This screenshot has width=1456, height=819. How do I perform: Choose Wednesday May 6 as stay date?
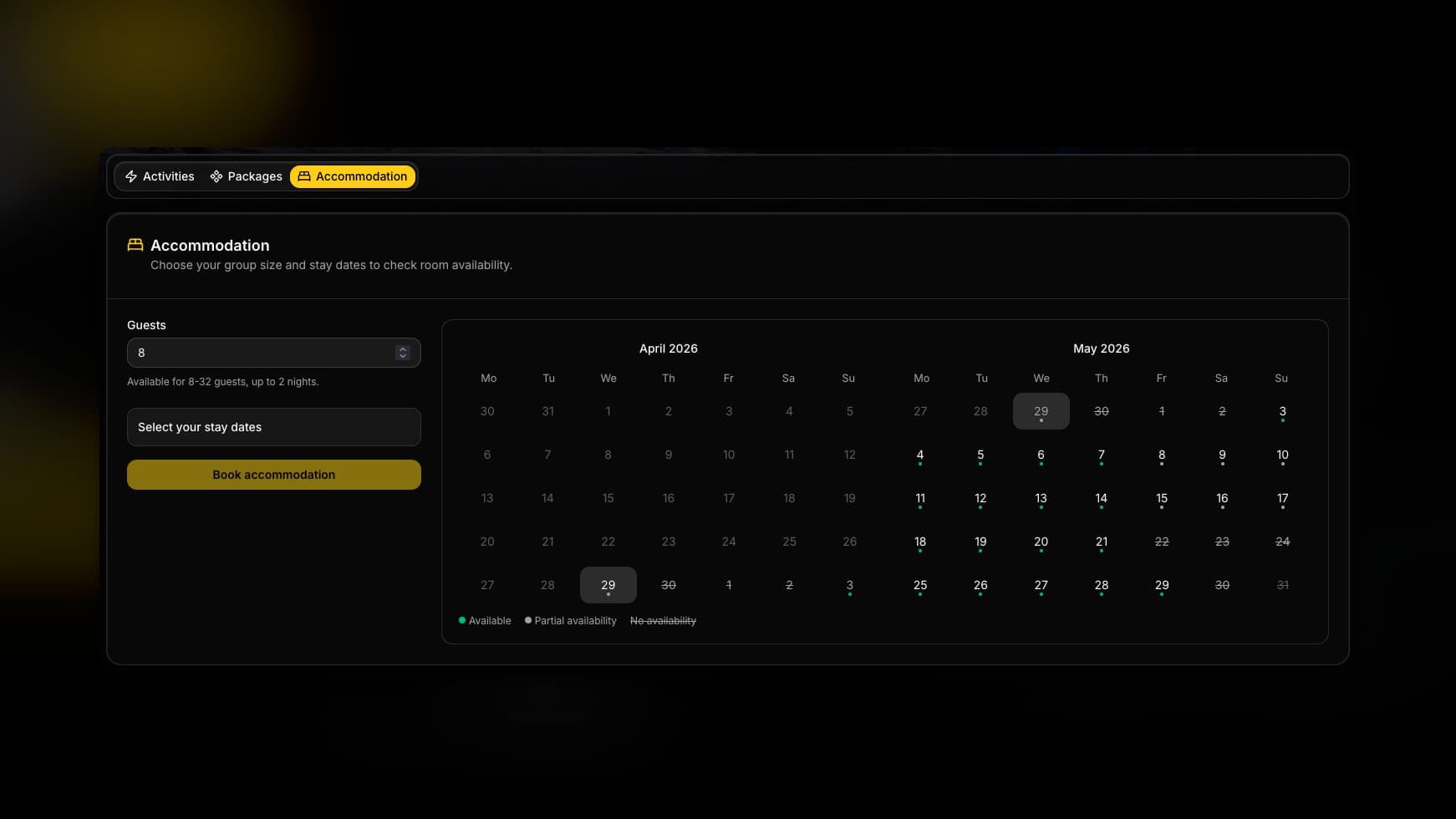[x=1041, y=455]
